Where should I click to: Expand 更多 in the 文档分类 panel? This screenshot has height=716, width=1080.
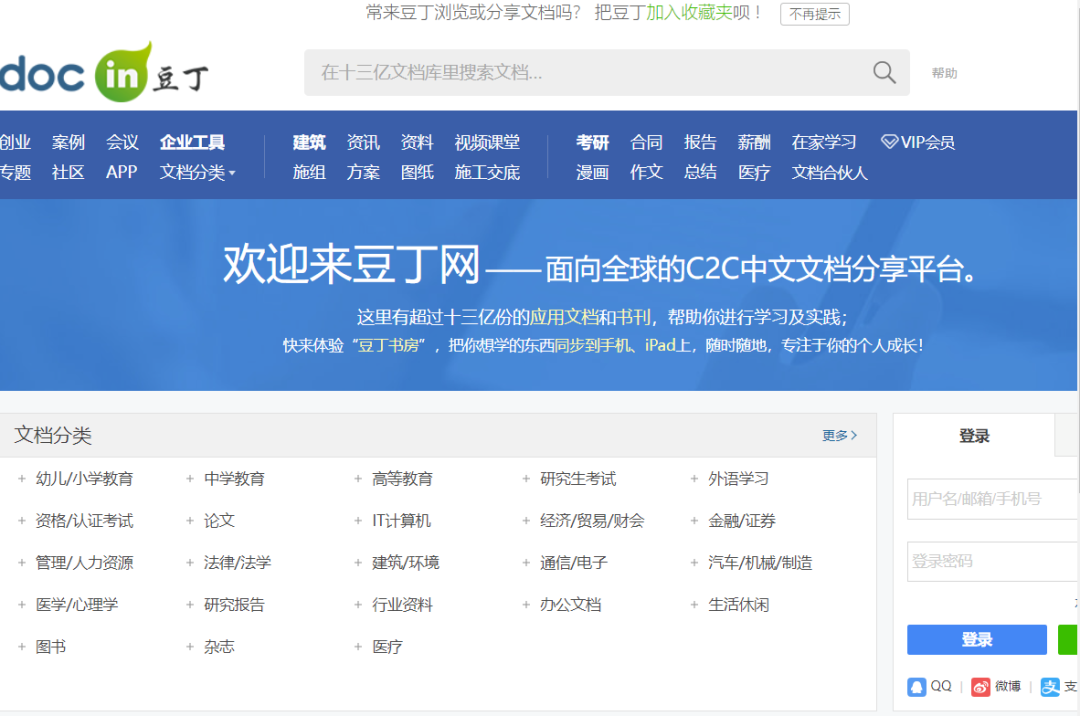(x=839, y=435)
